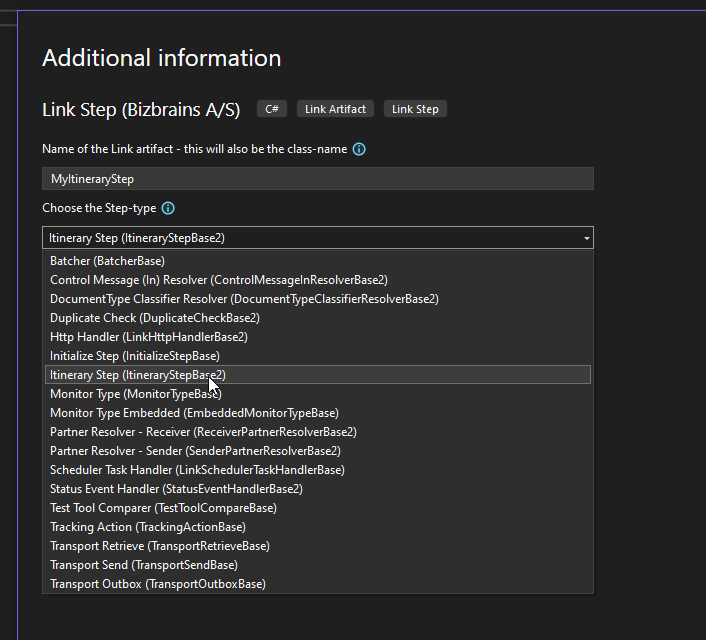Select Batcher (BatcherBase) from the list

[107, 261]
